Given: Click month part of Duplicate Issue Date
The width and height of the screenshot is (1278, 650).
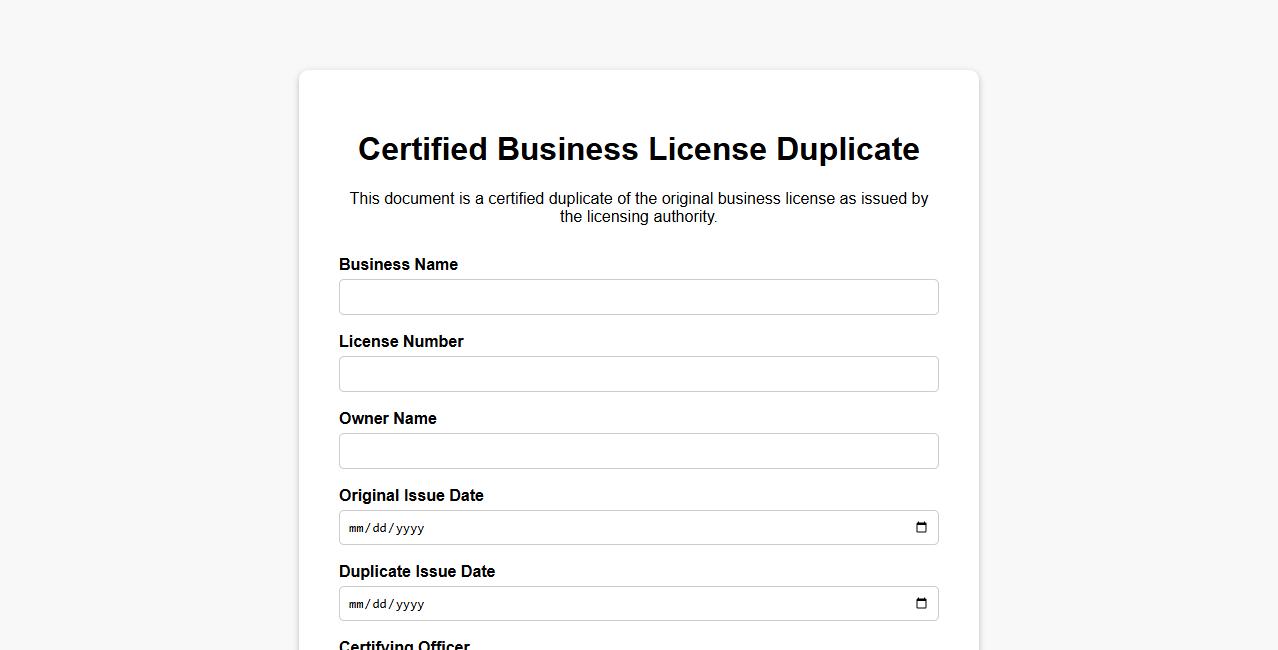Looking at the screenshot, I should (356, 604).
